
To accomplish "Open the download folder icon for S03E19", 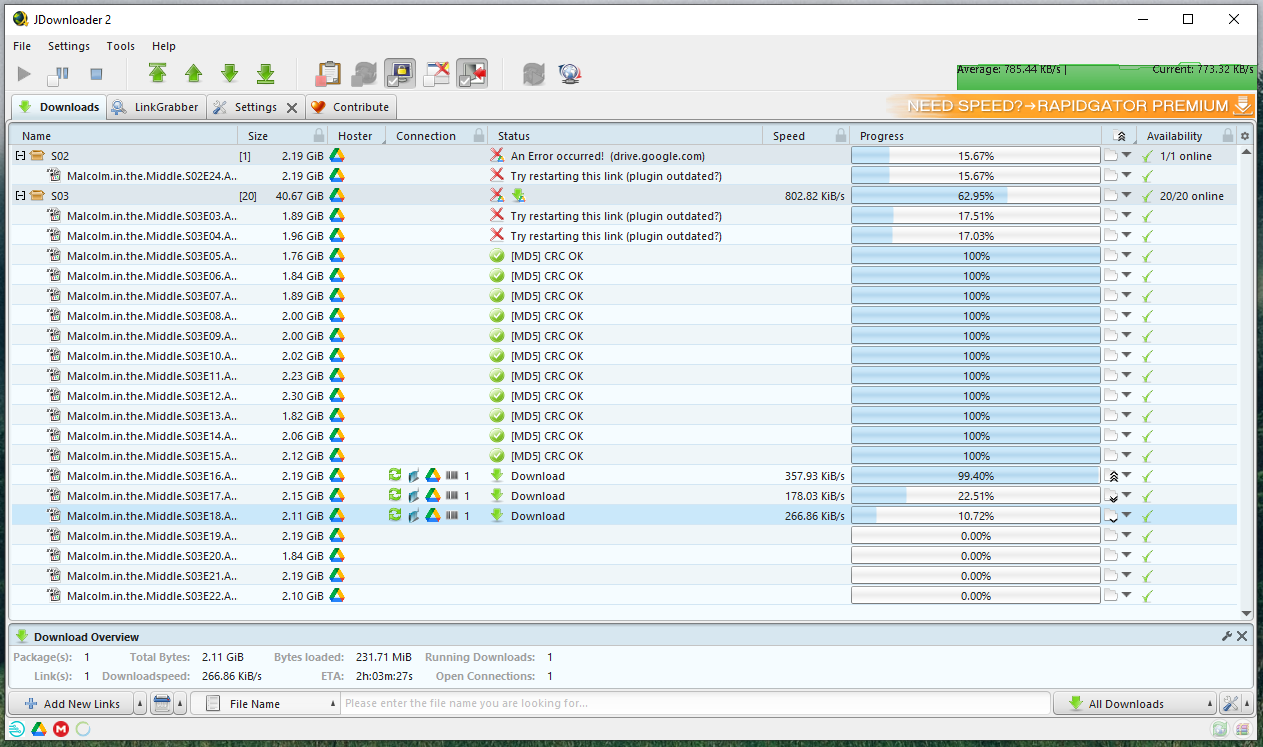I will coord(1111,536).
